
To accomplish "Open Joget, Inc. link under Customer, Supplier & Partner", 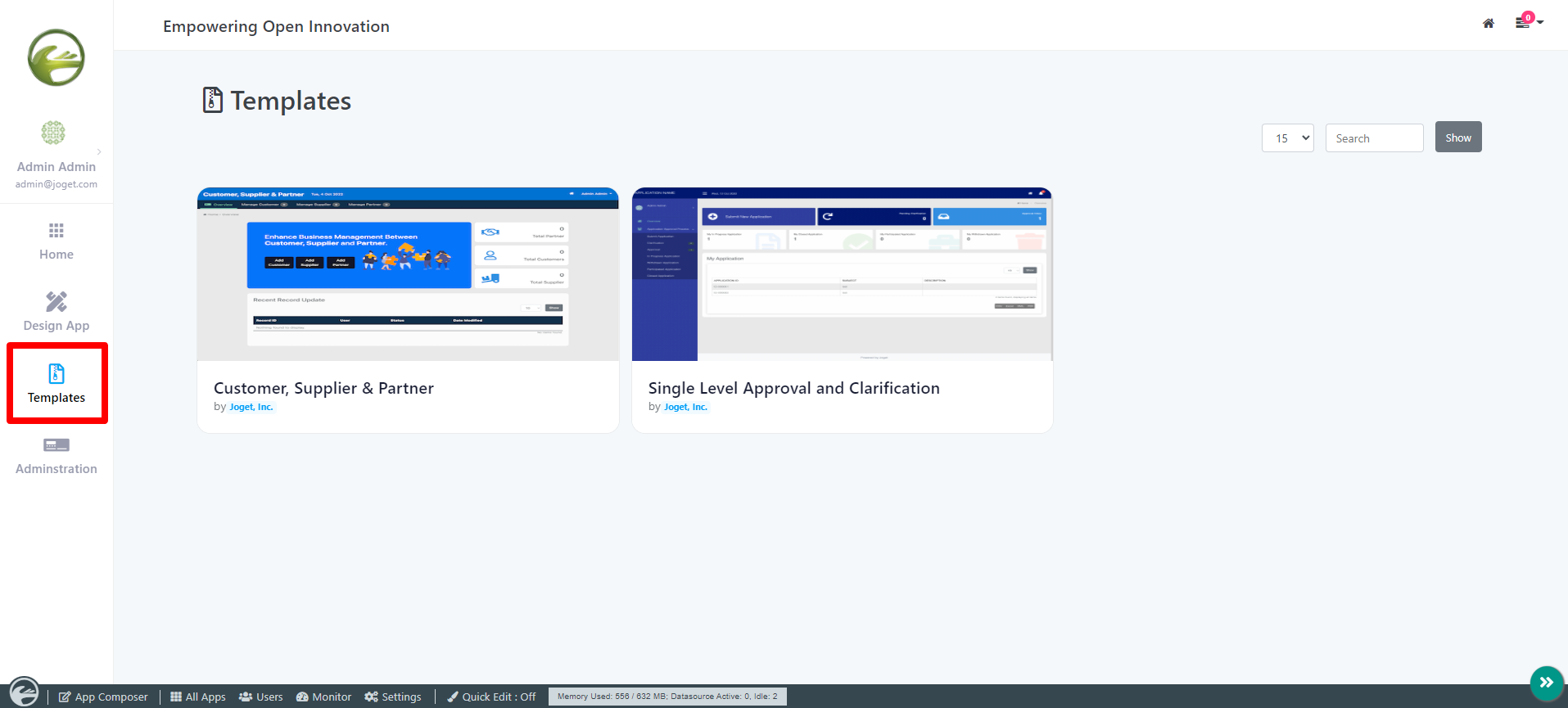I will [251, 407].
